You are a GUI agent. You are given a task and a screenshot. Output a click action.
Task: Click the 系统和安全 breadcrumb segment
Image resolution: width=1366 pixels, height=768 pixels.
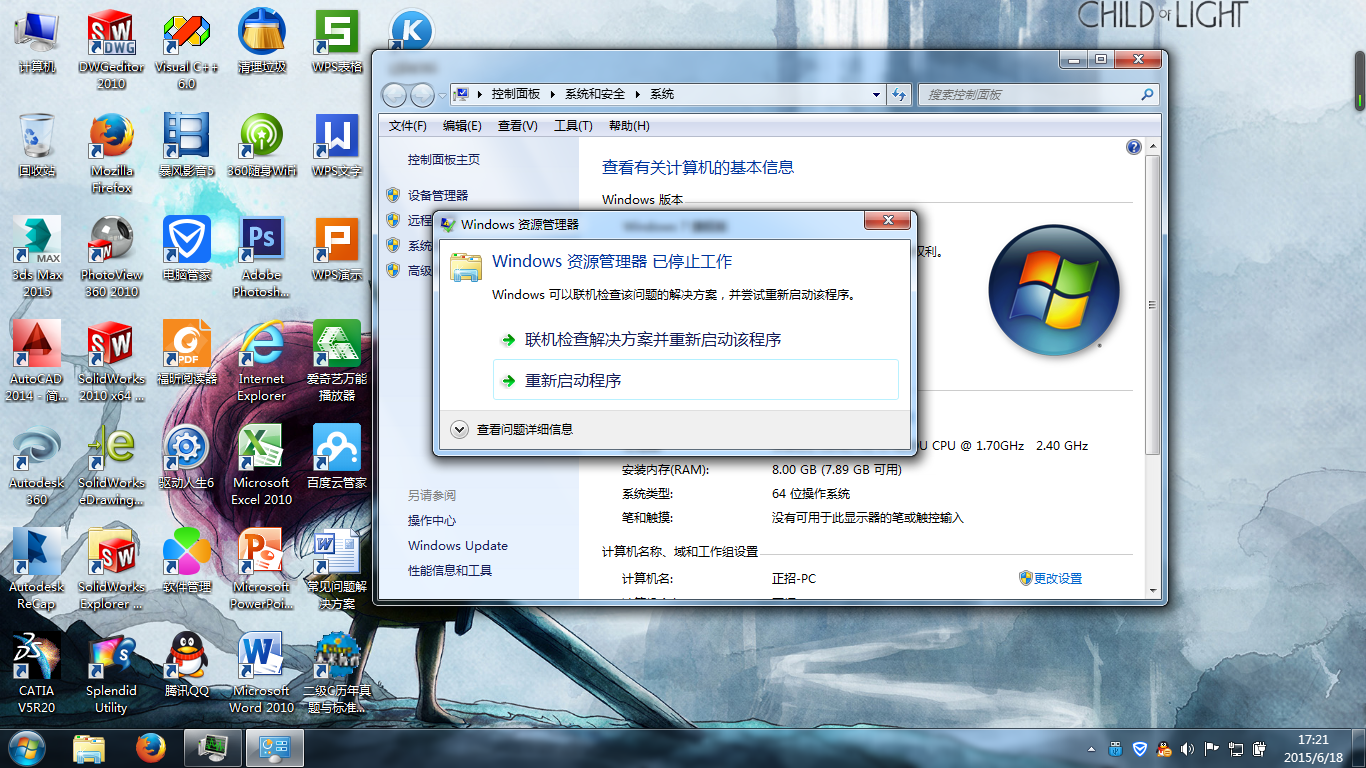(x=595, y=94)
